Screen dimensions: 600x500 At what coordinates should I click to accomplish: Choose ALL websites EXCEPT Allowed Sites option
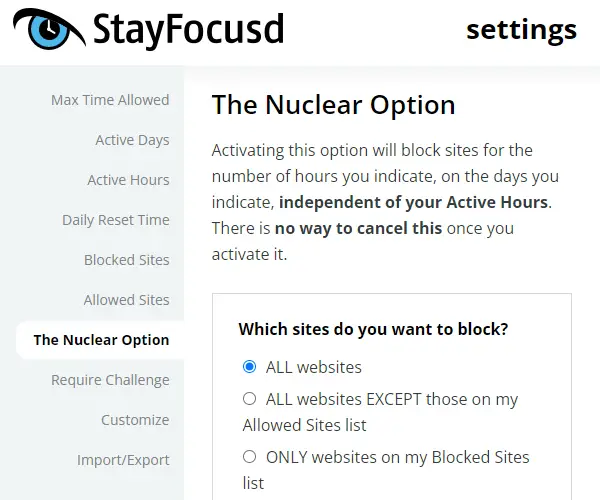249,399
